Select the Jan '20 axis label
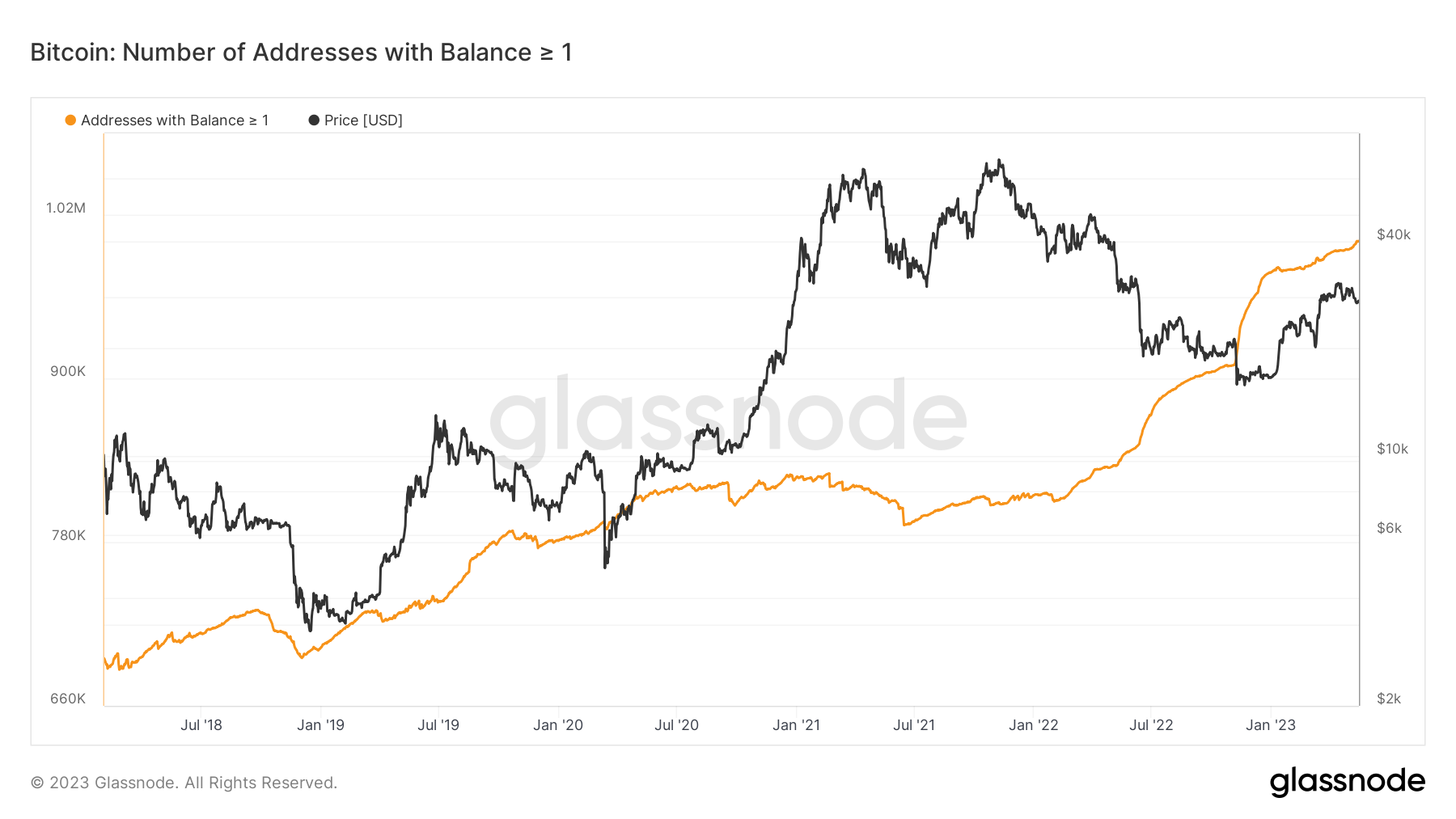1456x819 pixels. click(558, 725)
